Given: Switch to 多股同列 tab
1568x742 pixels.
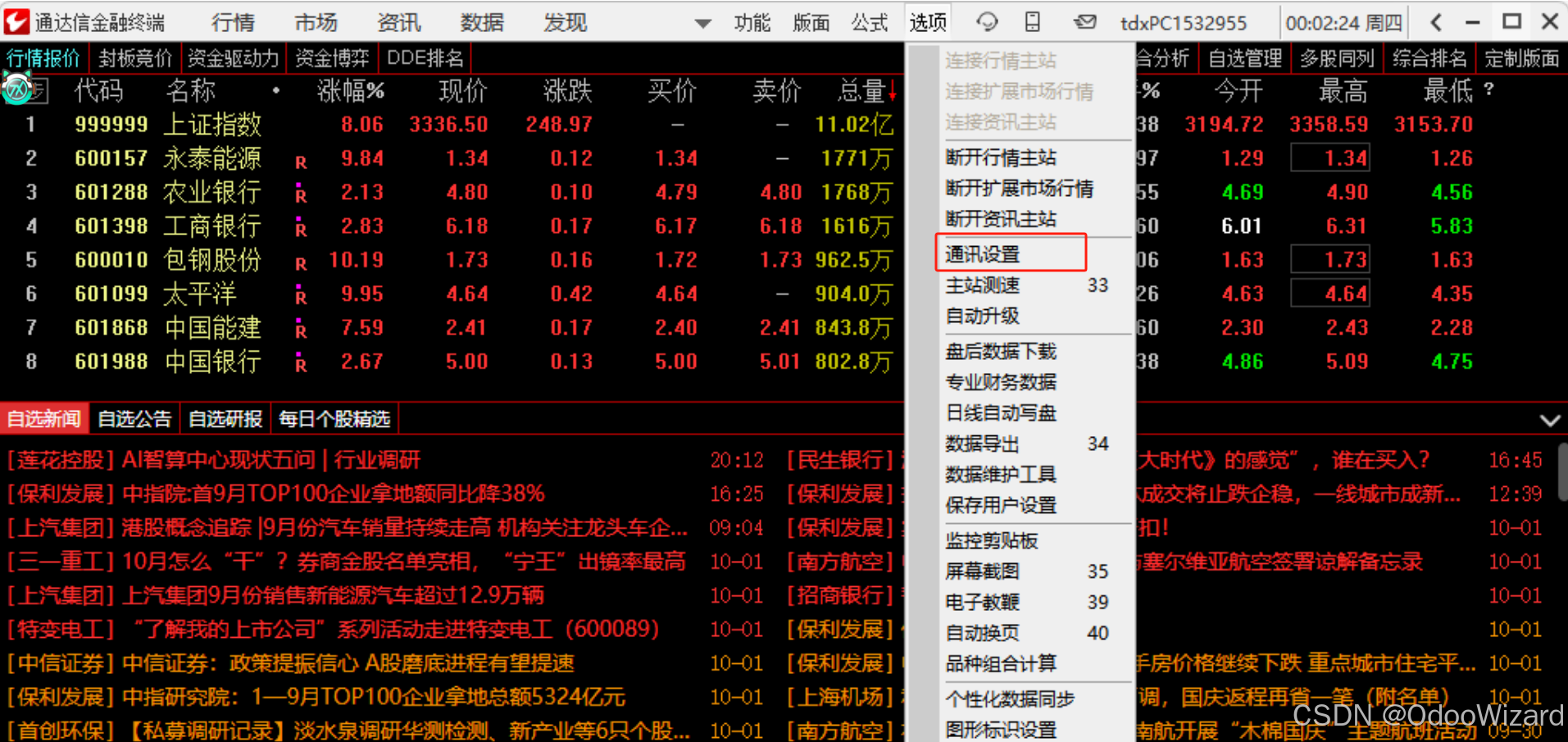Looking at the screenshot, I should [x=1337, y=58].
